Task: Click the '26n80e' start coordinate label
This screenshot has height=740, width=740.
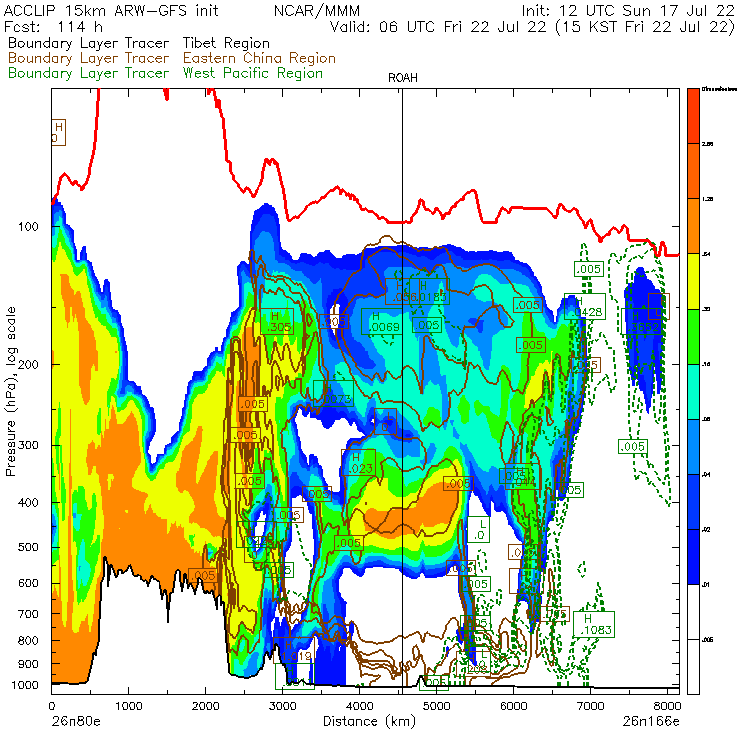Action: tap(76, 722)
